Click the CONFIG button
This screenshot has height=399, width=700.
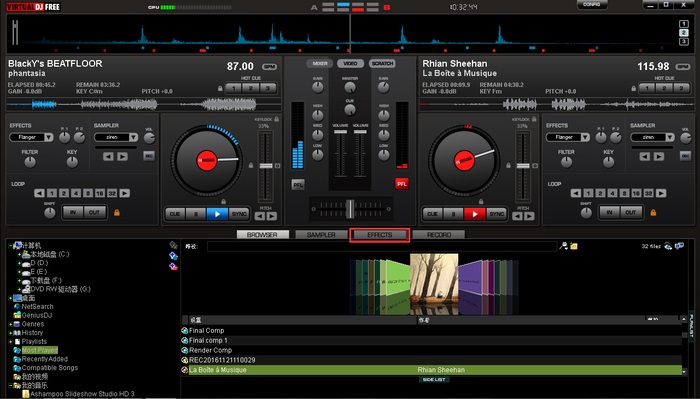tap(592, 4)
